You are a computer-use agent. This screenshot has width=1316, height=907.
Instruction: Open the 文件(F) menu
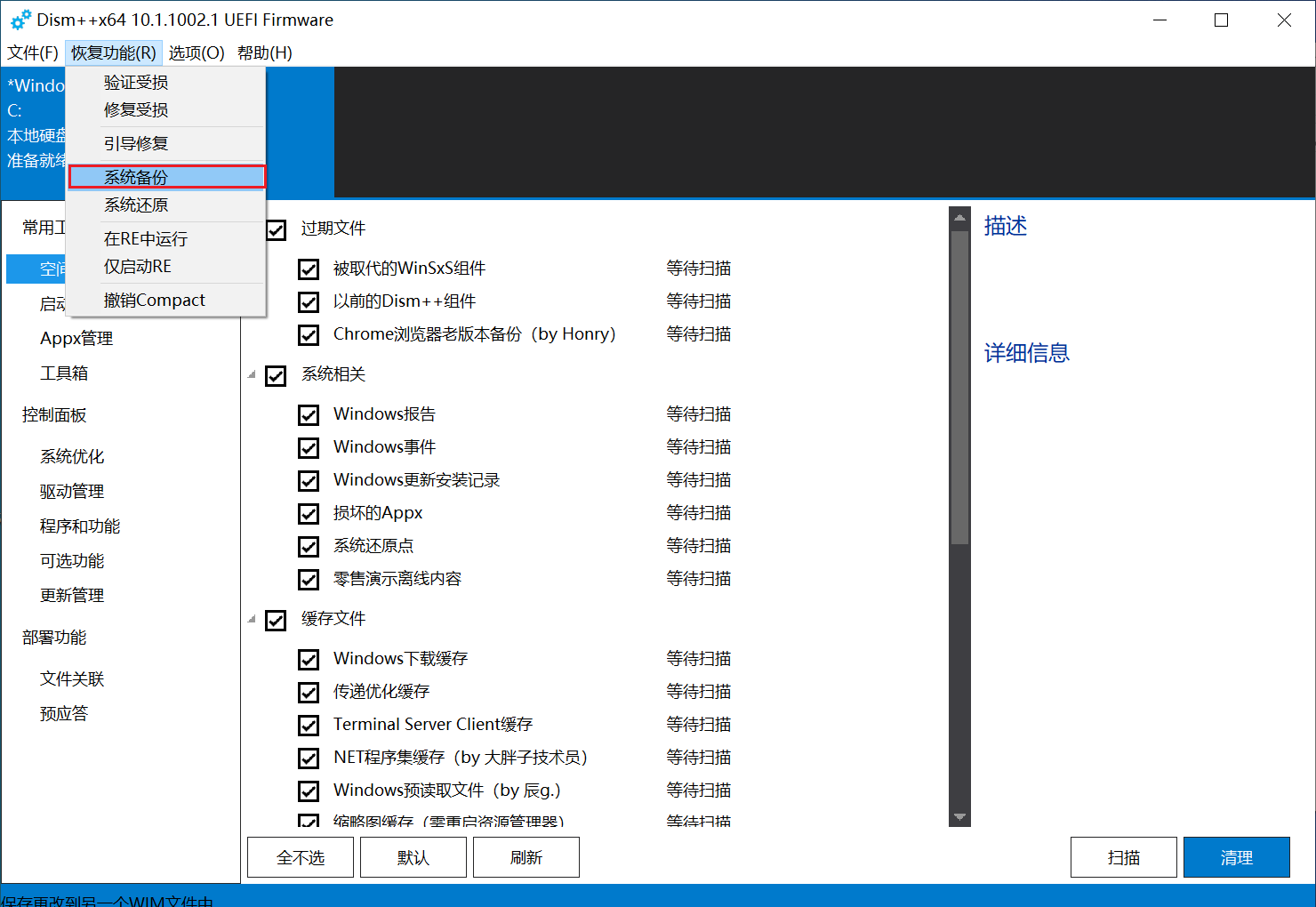[x=33, y=52]
